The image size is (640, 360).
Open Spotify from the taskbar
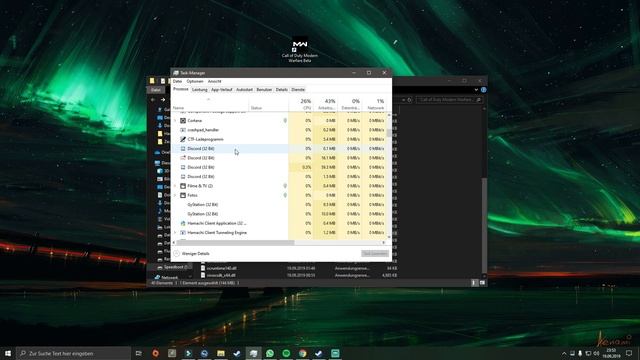click(x=286, y=353)
